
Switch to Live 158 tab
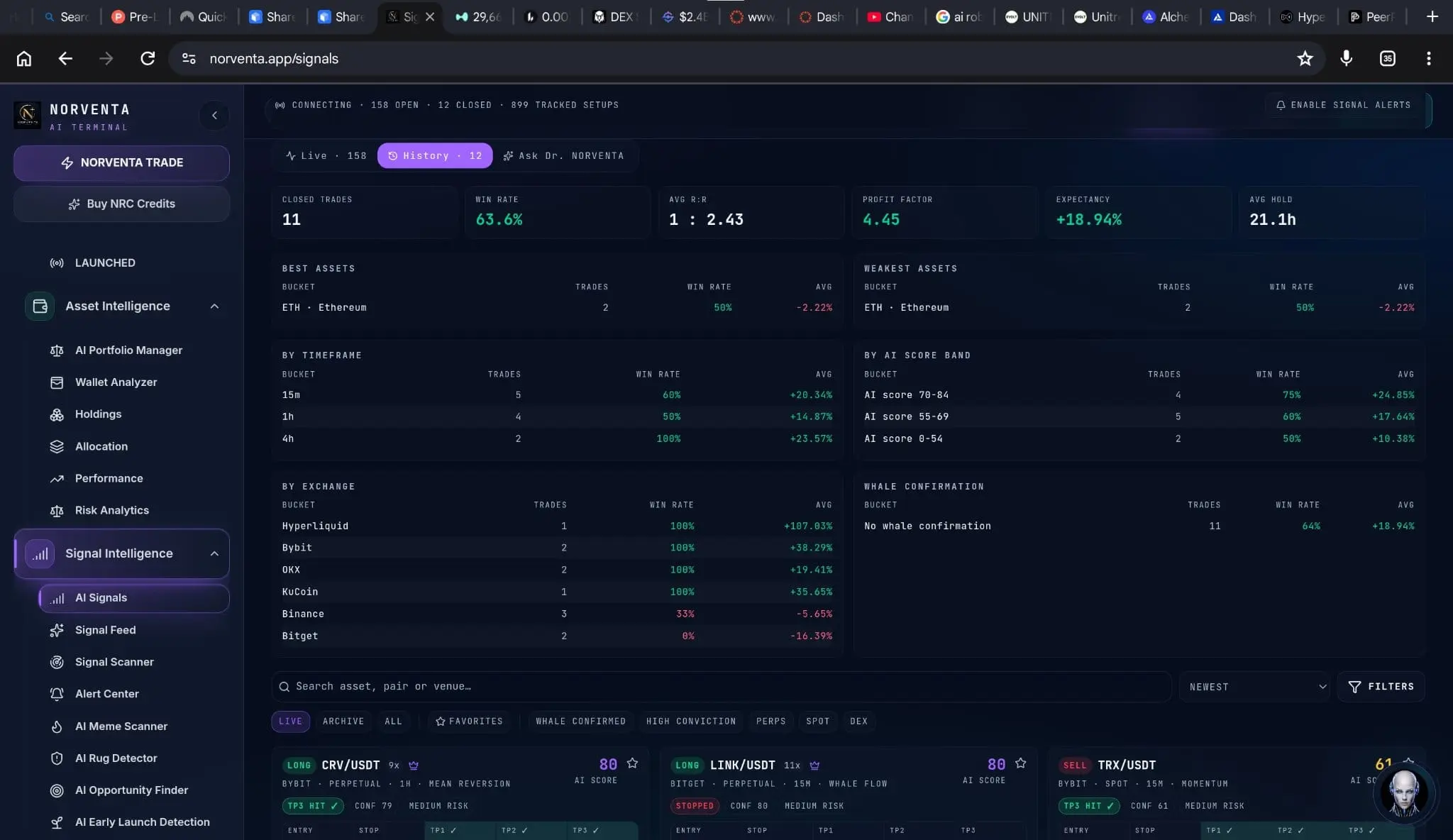coord(326,155)
